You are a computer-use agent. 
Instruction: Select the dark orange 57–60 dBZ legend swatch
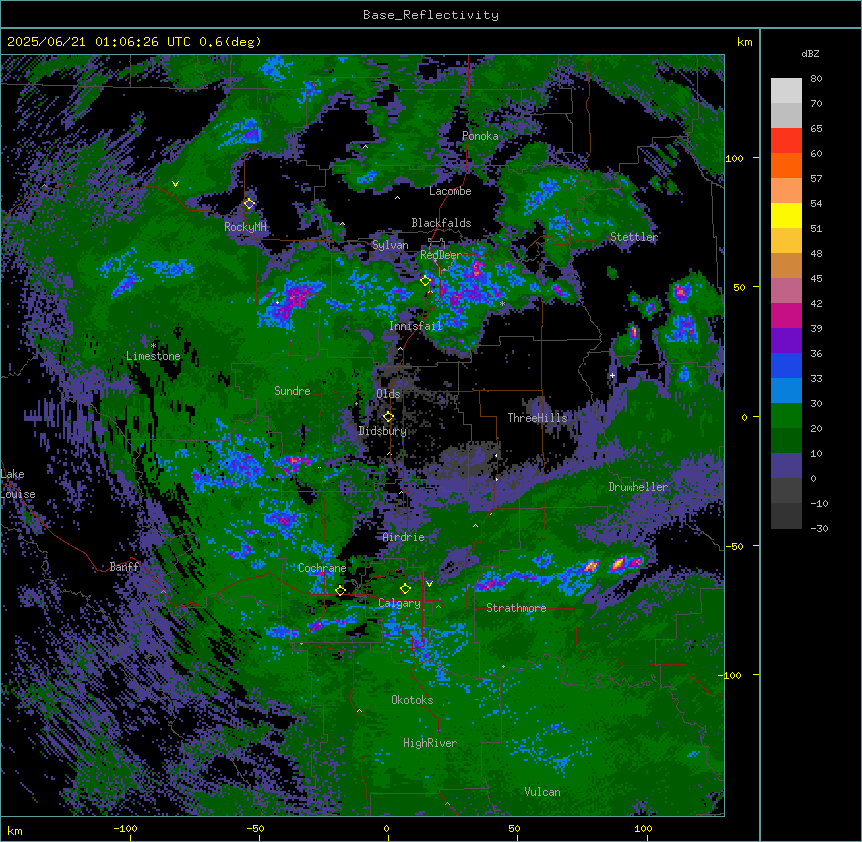[786, 165]
